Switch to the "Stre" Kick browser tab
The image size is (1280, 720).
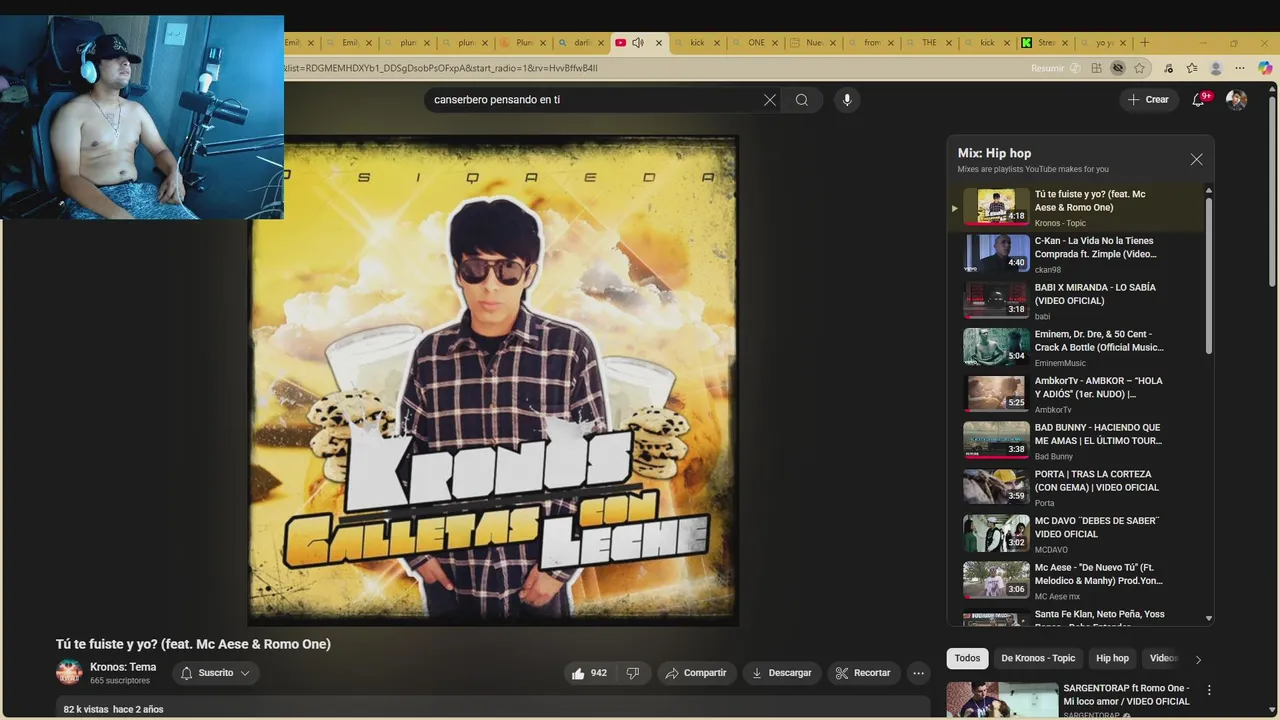pyautogui.click(x=1045, y=43)
